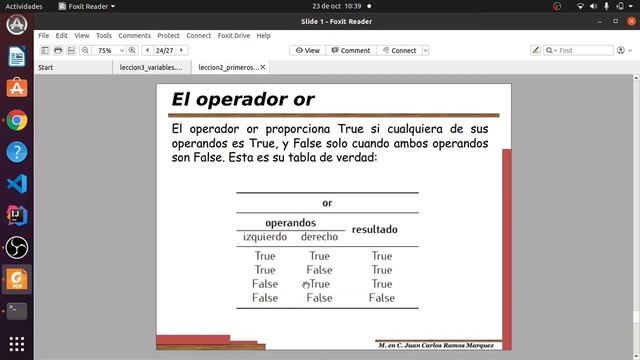The width and height of the screenshot is (640, 360).
Task: Click the scroll up arrow on the vertical scrollbar
Action: point(636,78)
